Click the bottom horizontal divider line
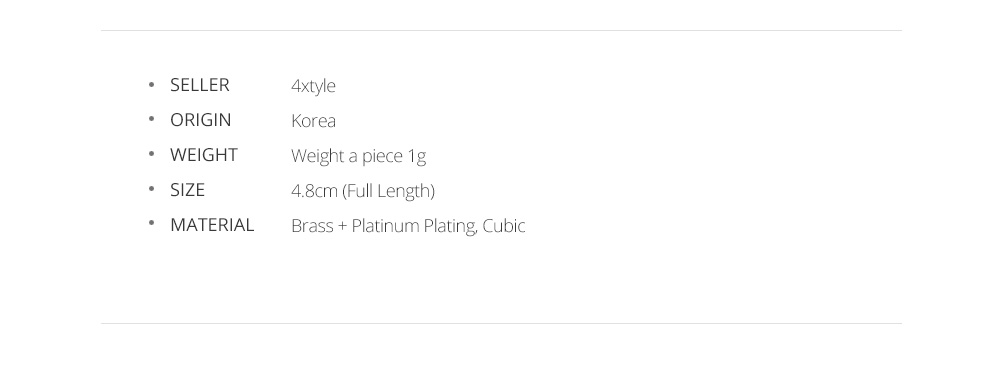This screenshot has width=1000, height=372. coord(501,324)
